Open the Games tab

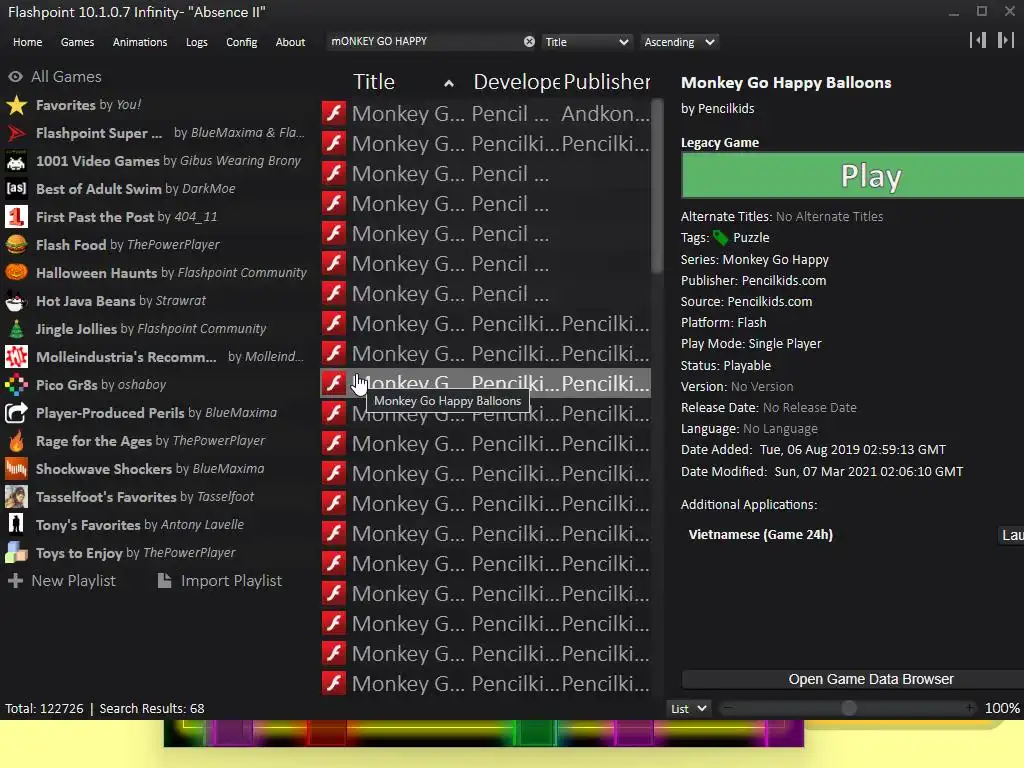tap(77, 42)
